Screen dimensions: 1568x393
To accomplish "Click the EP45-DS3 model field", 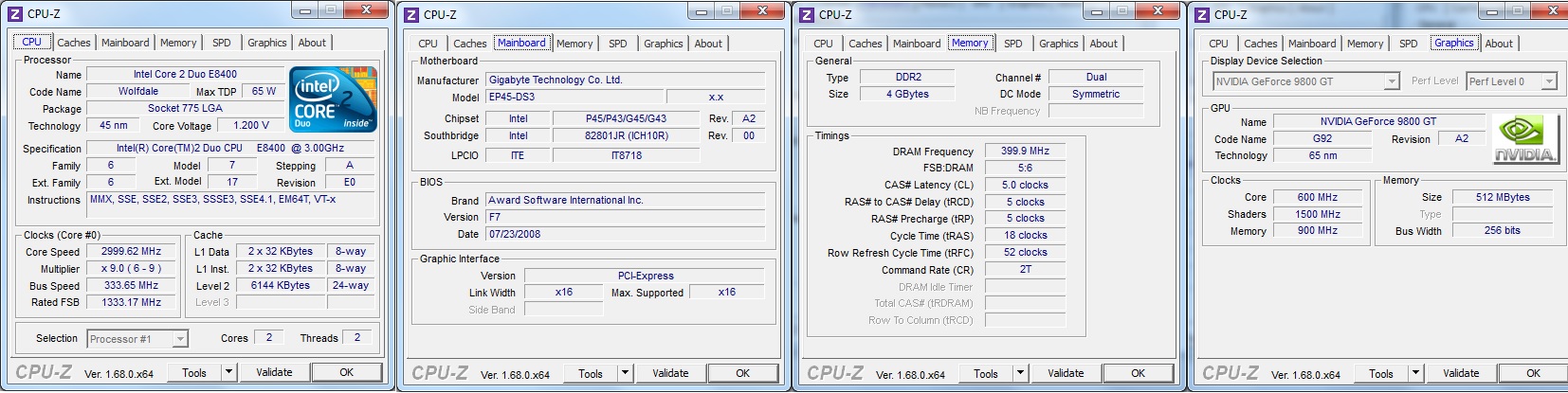I will (x=574, y=98).
